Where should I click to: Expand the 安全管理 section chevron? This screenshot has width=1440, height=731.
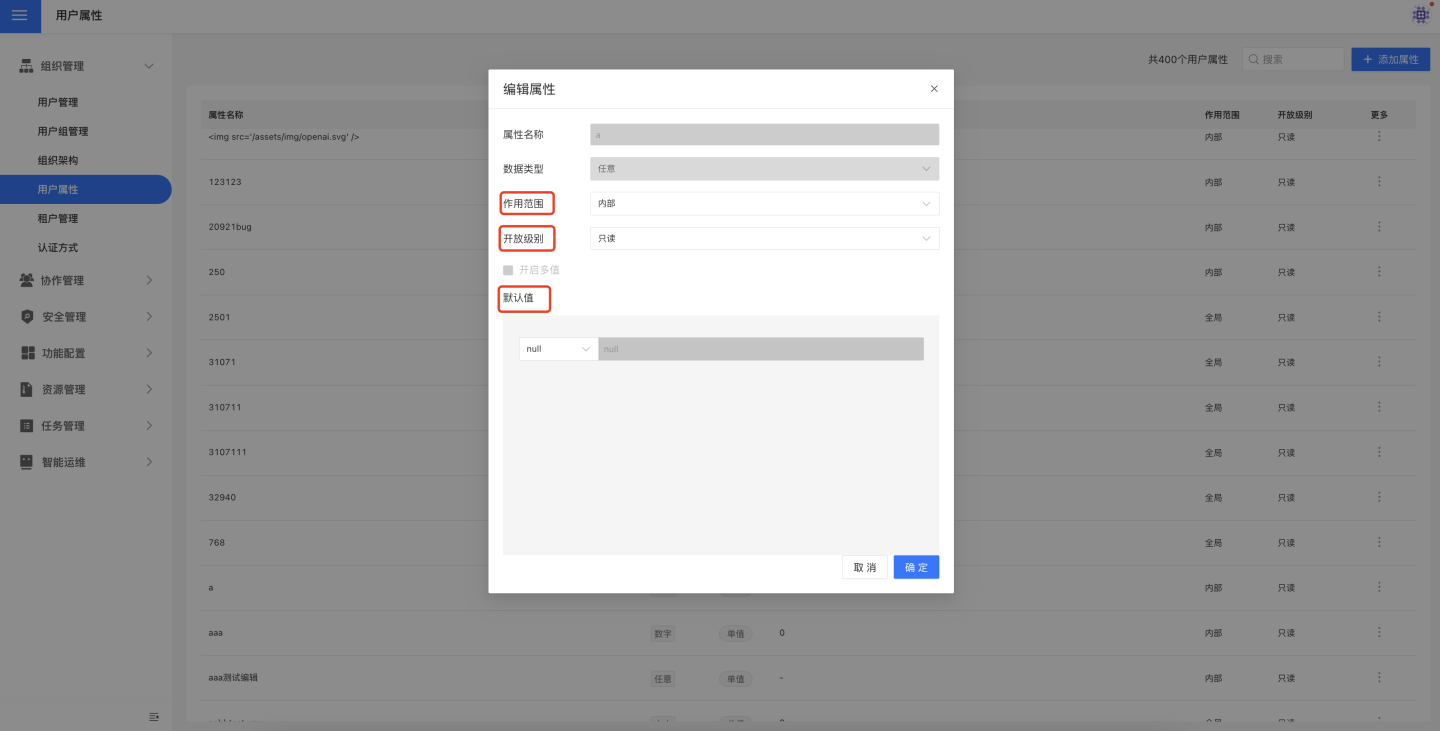pyautogui.click(x=149, y=317)
